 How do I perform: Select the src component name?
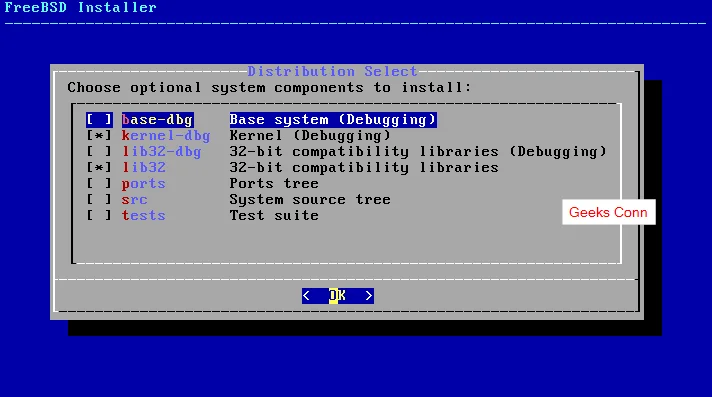click(x=134, y=199)
